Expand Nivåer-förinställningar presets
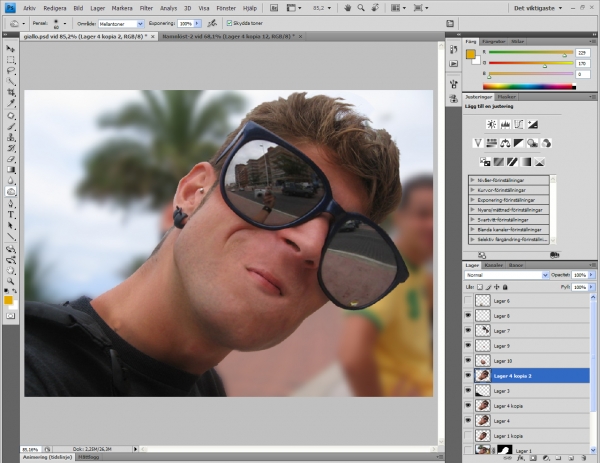Image resolution: width=600 pixels, height=463 pixels. pyautogui.click(x=473, y=180)
